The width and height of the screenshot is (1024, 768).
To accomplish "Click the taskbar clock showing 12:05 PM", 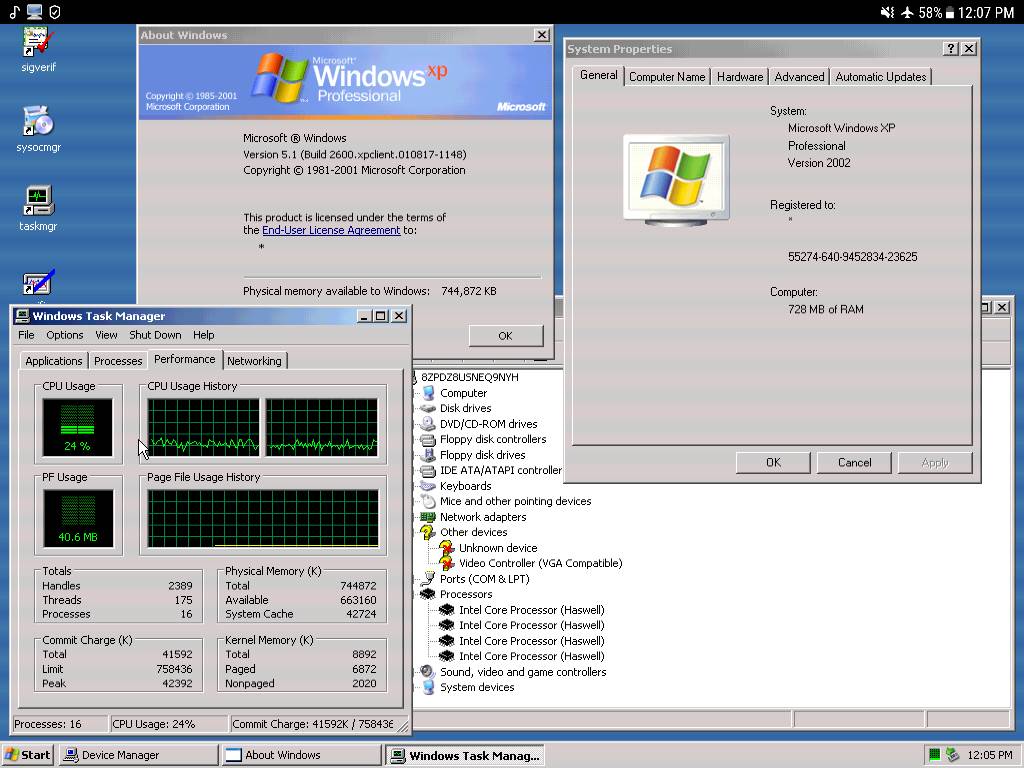I will 990,755.
